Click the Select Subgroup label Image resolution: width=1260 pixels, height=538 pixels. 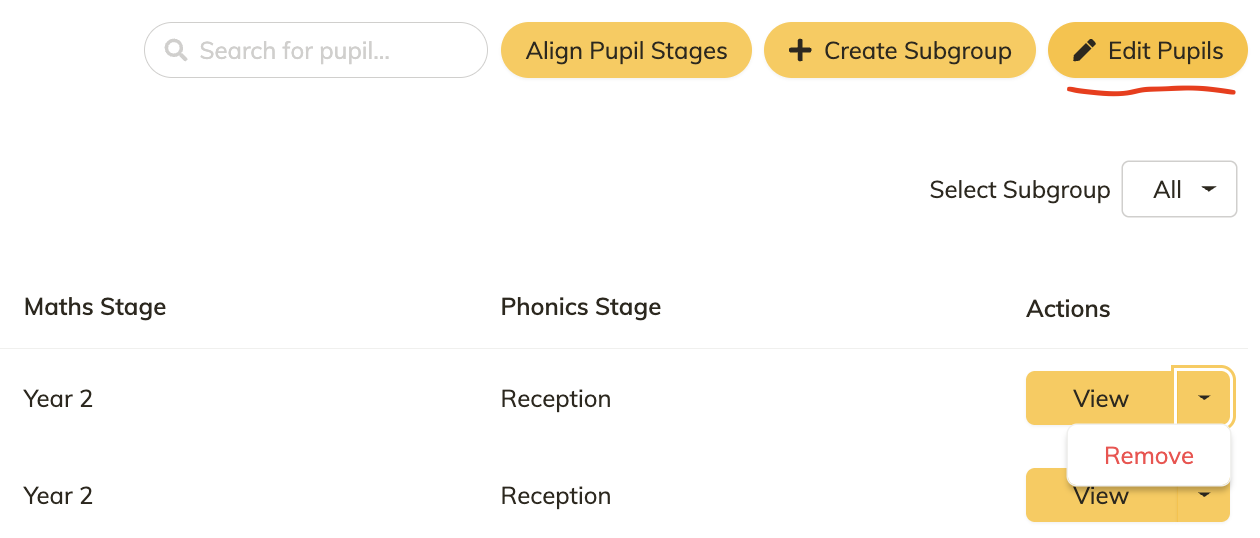click(1020, 190)
